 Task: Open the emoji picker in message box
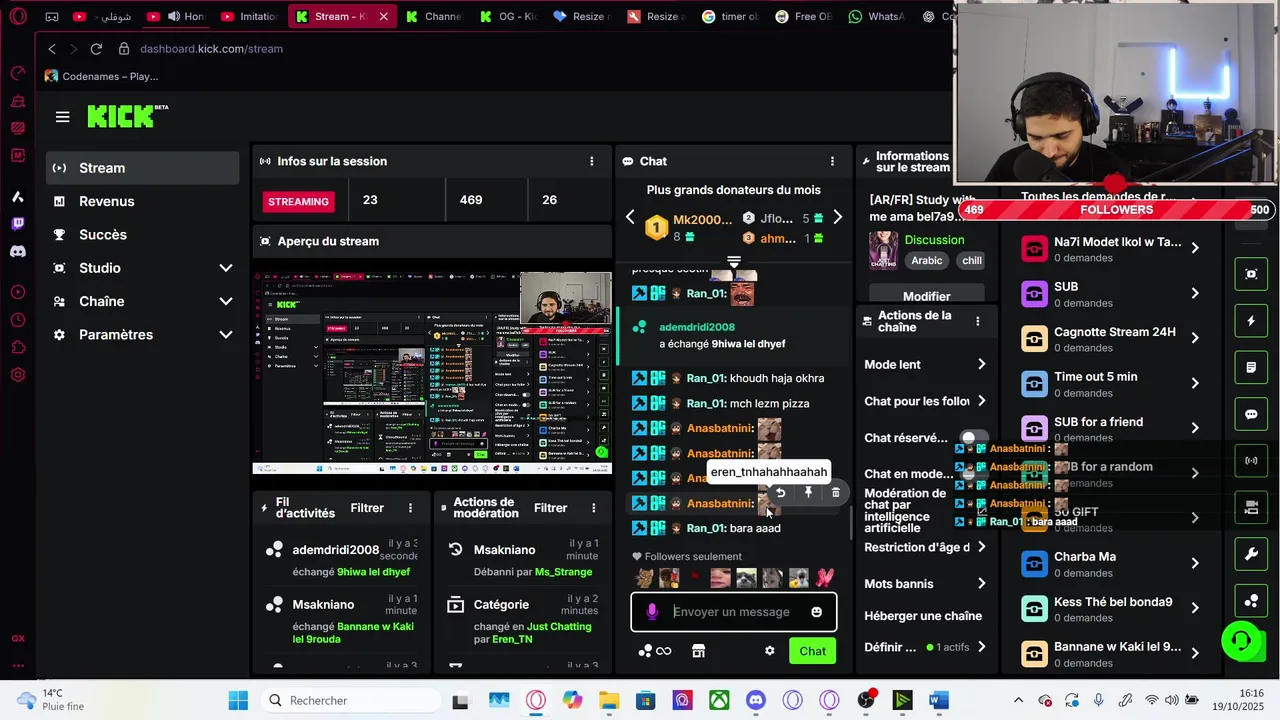[x=817, y=612]
